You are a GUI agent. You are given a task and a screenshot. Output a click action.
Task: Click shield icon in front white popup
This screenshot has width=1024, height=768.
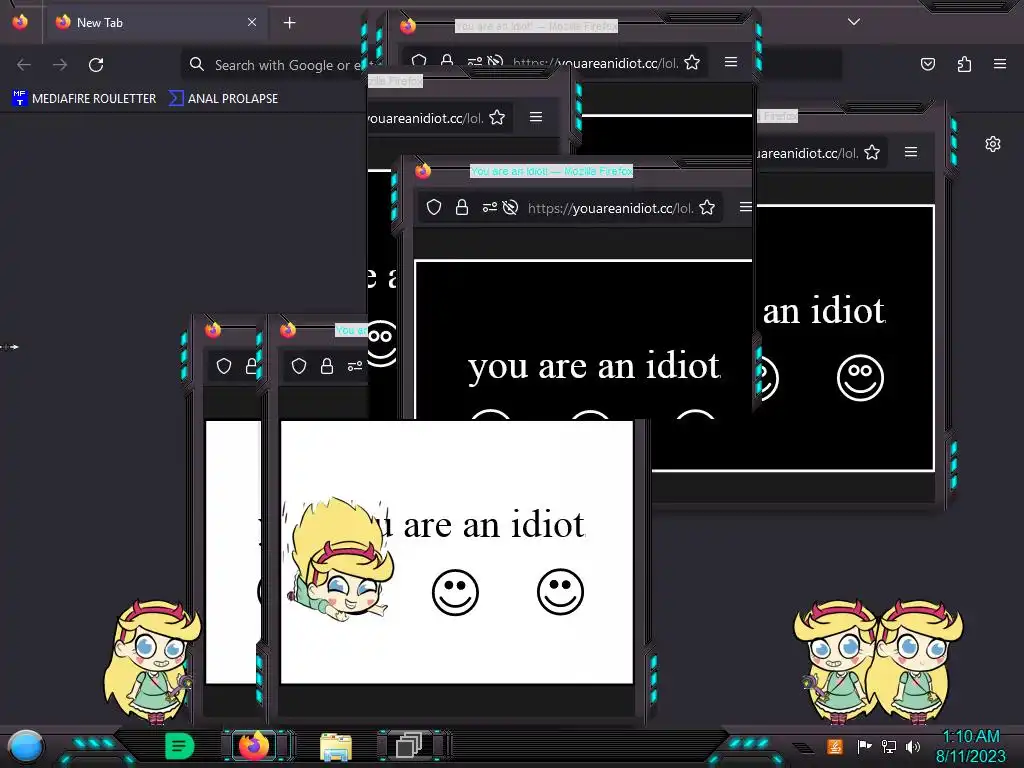[299, 366]
